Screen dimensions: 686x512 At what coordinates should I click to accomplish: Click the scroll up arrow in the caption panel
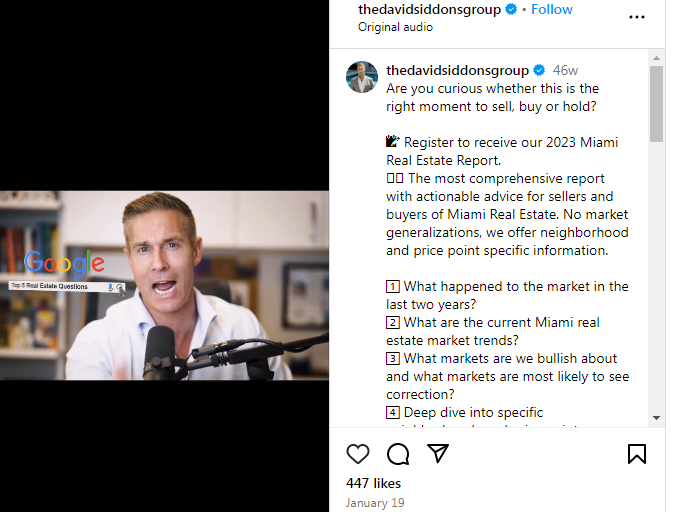coord(656,58)
